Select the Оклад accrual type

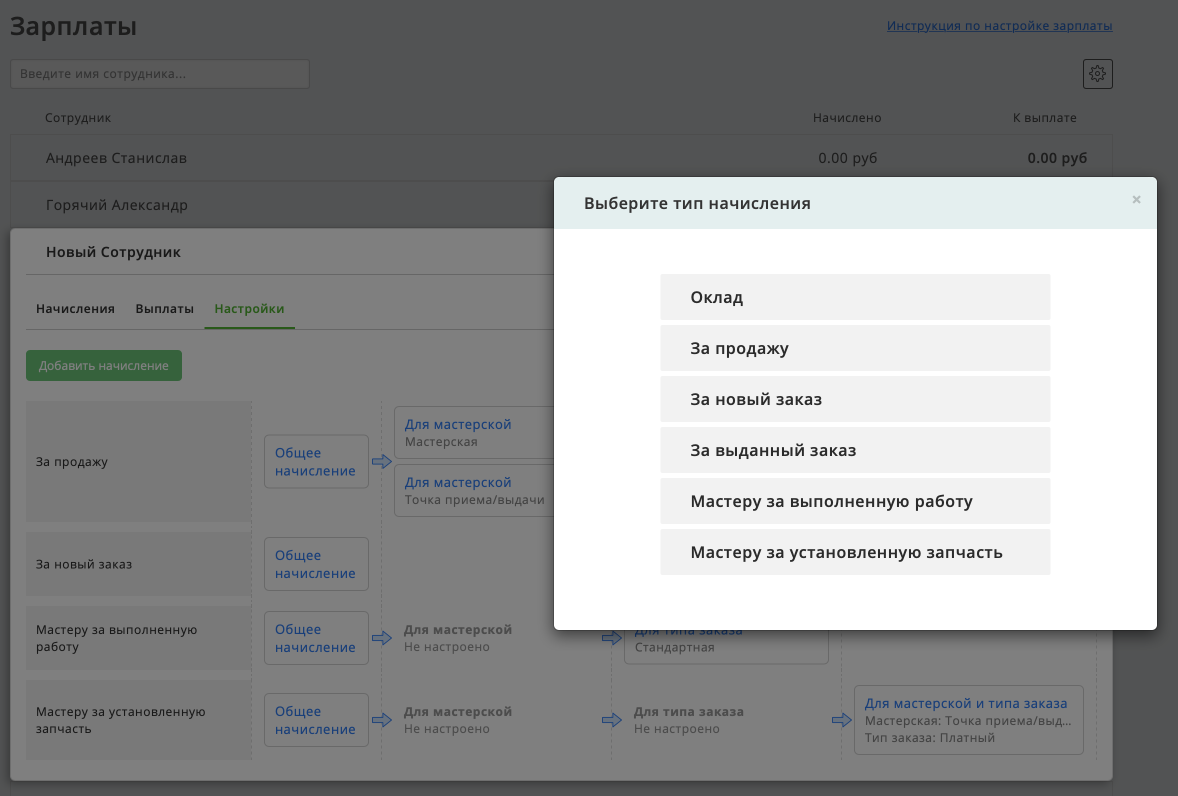[855, 297]
